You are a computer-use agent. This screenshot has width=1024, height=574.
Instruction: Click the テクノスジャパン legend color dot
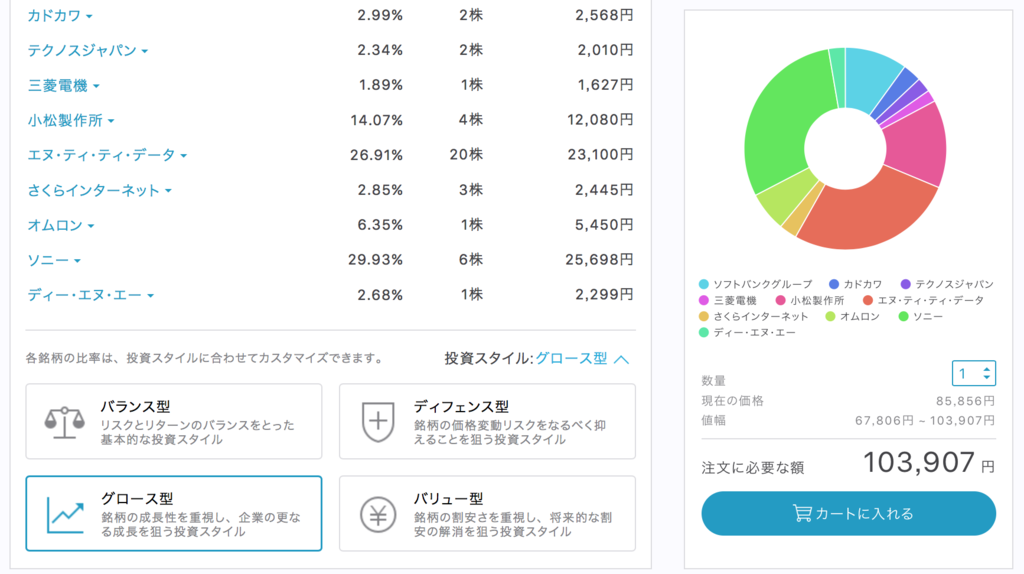click(x=905, y=284)
